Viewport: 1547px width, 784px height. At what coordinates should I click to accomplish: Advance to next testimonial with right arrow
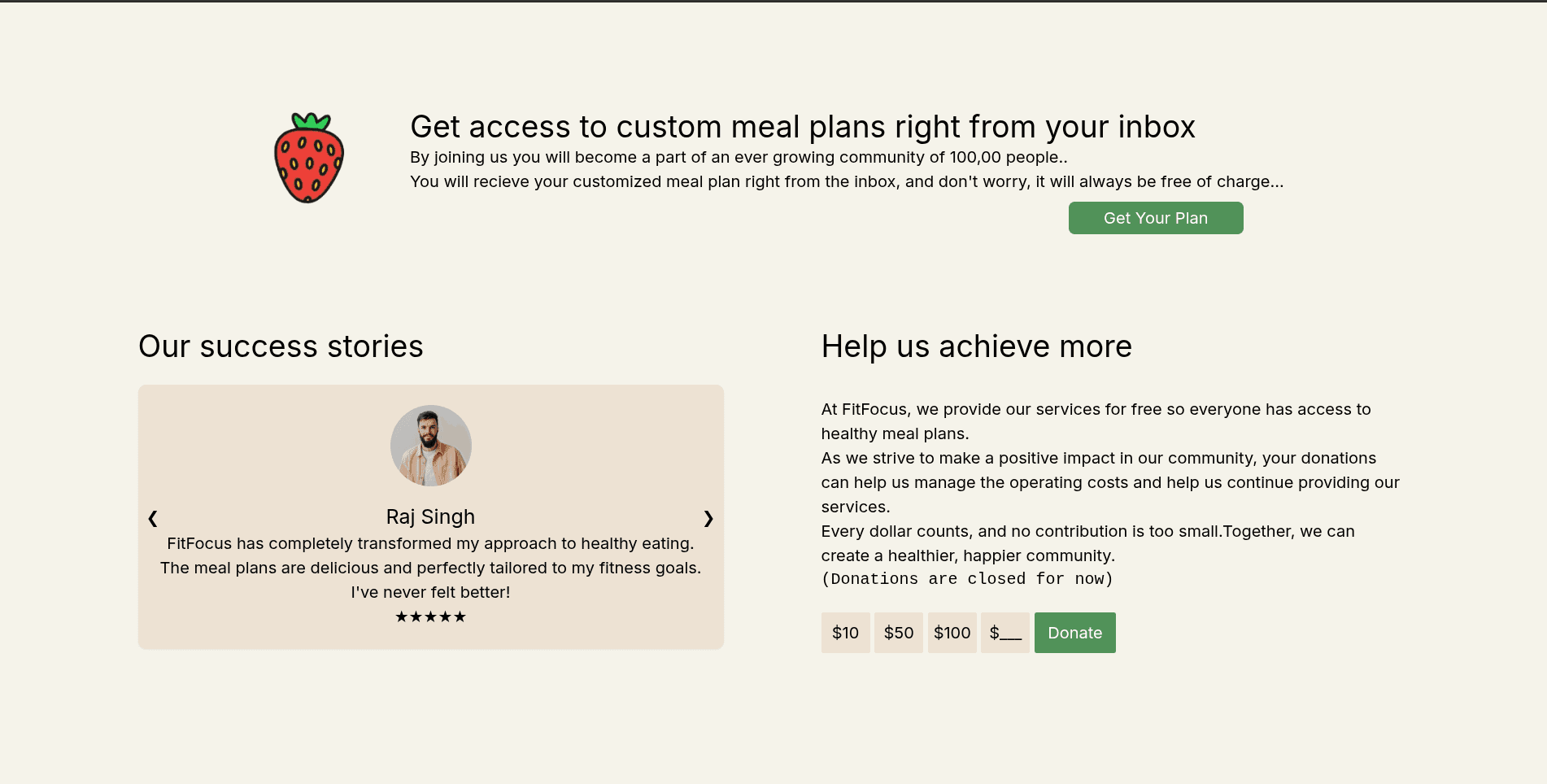pos(708,518)
